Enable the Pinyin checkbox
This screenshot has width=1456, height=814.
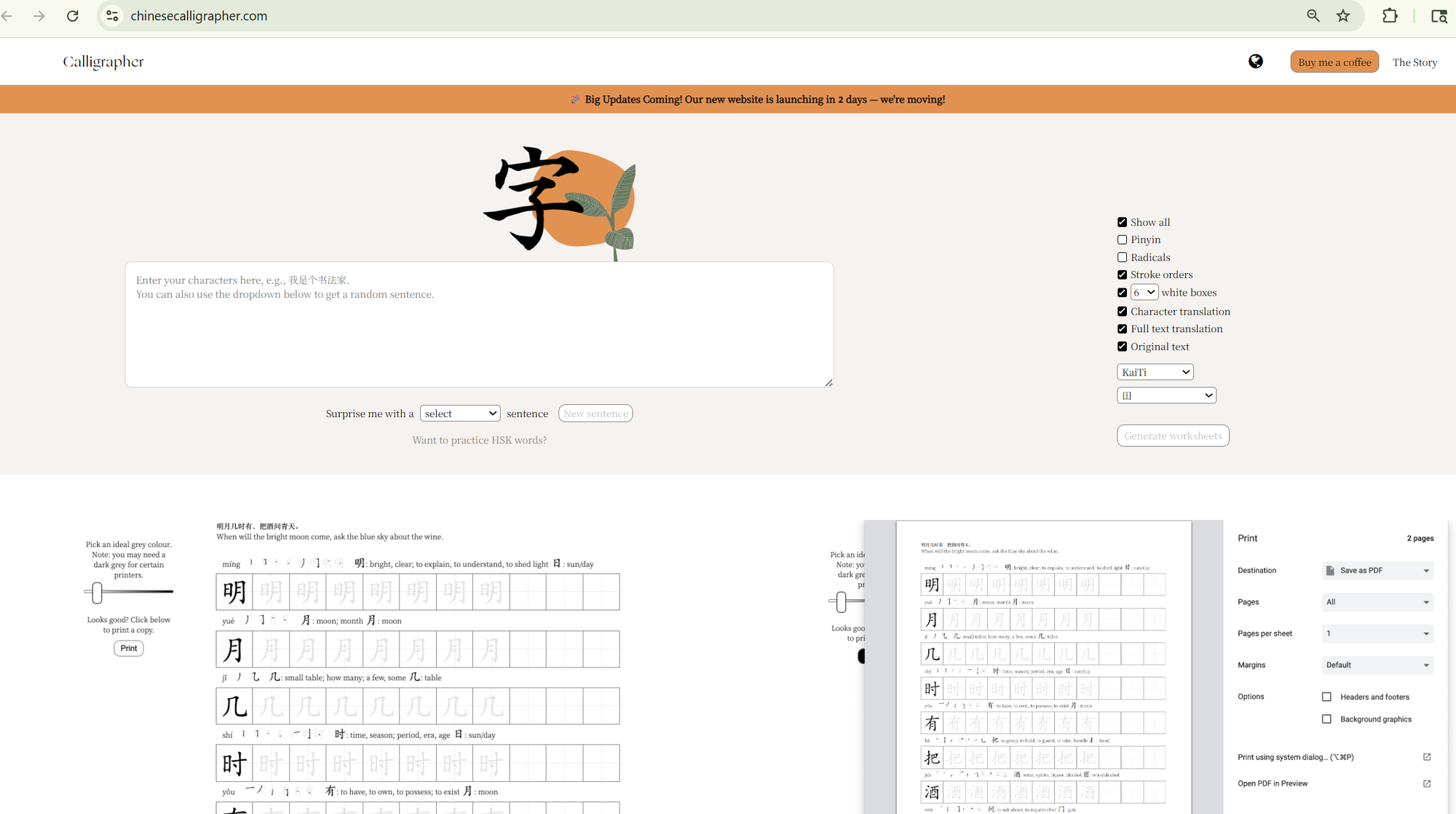tap(1122, 240)
